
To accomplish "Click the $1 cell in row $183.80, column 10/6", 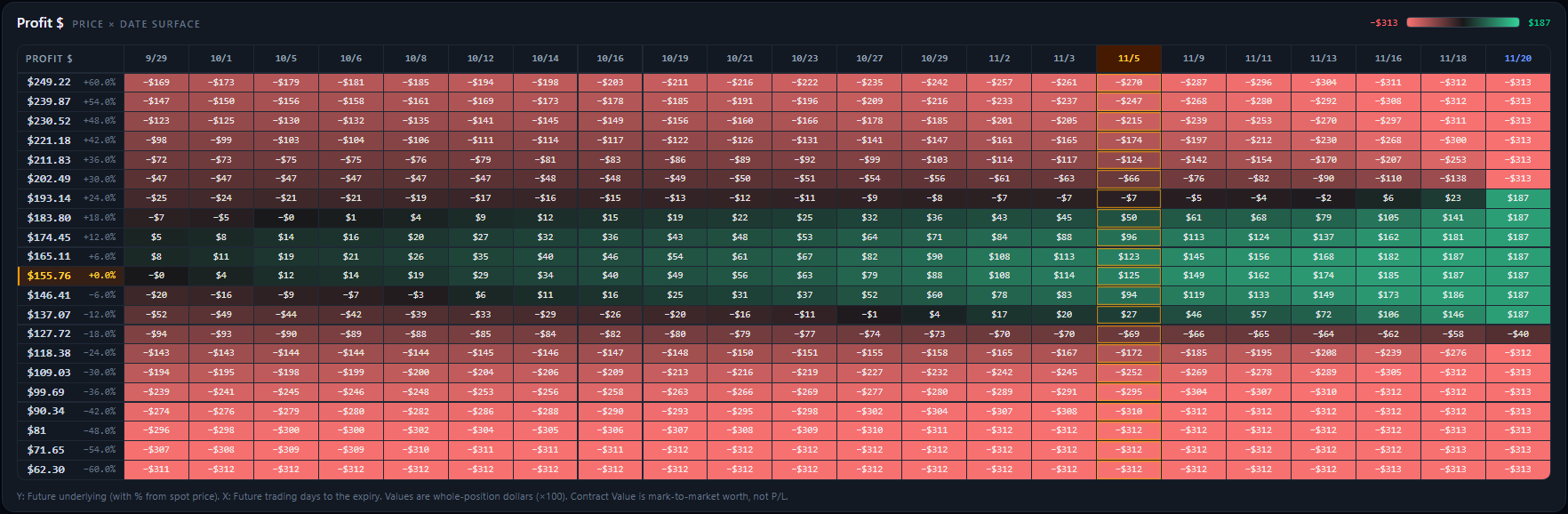I will 351,218.
